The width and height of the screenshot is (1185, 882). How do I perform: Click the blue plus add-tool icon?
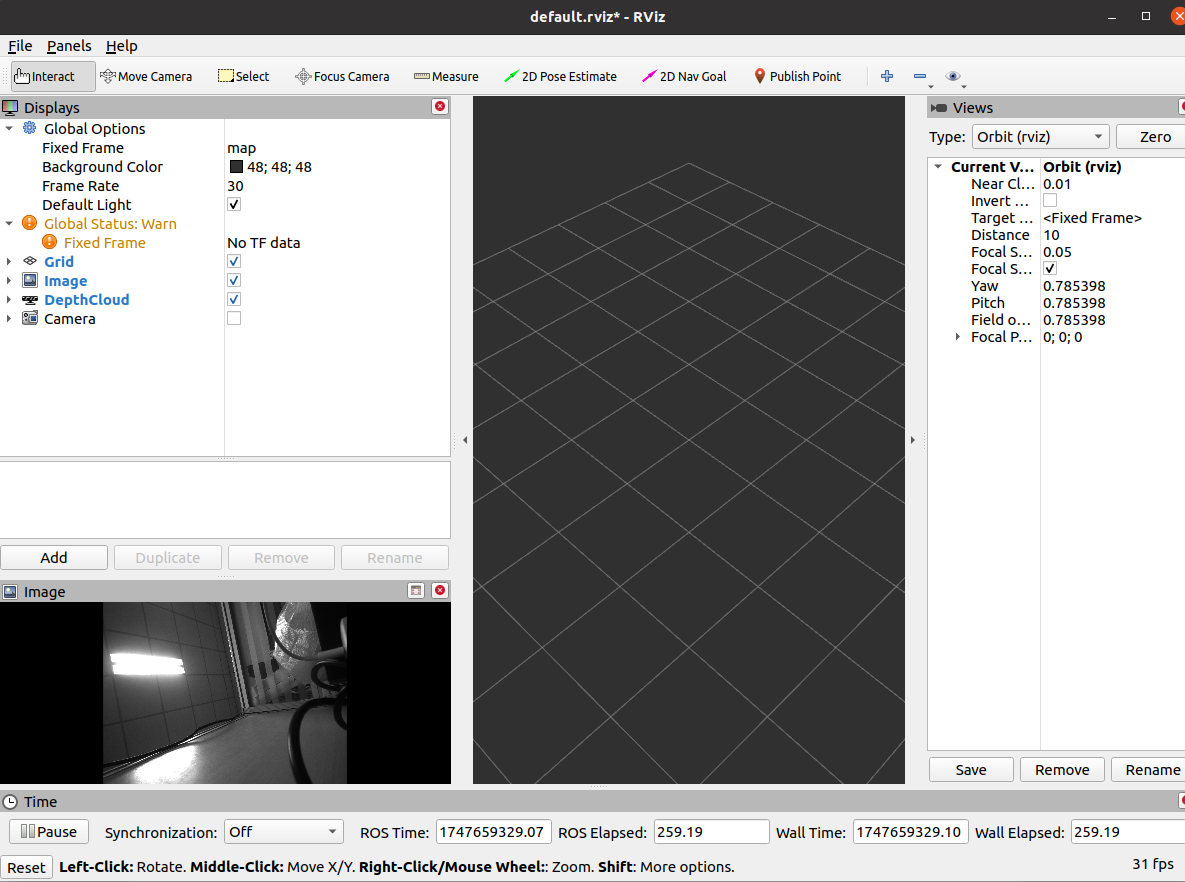click(x=887, y=76)
